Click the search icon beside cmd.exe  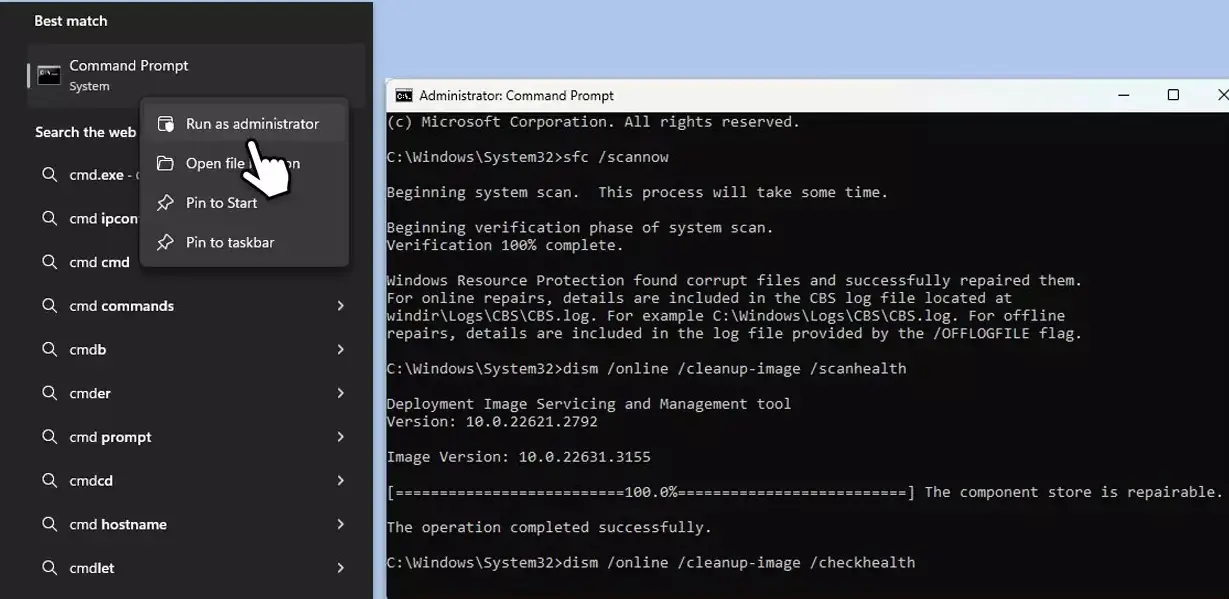click(49, 175)
